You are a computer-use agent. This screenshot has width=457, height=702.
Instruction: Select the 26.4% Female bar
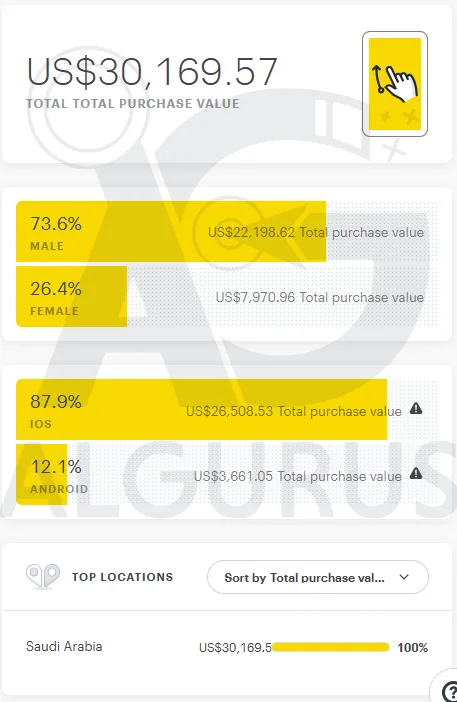point(72,296)
